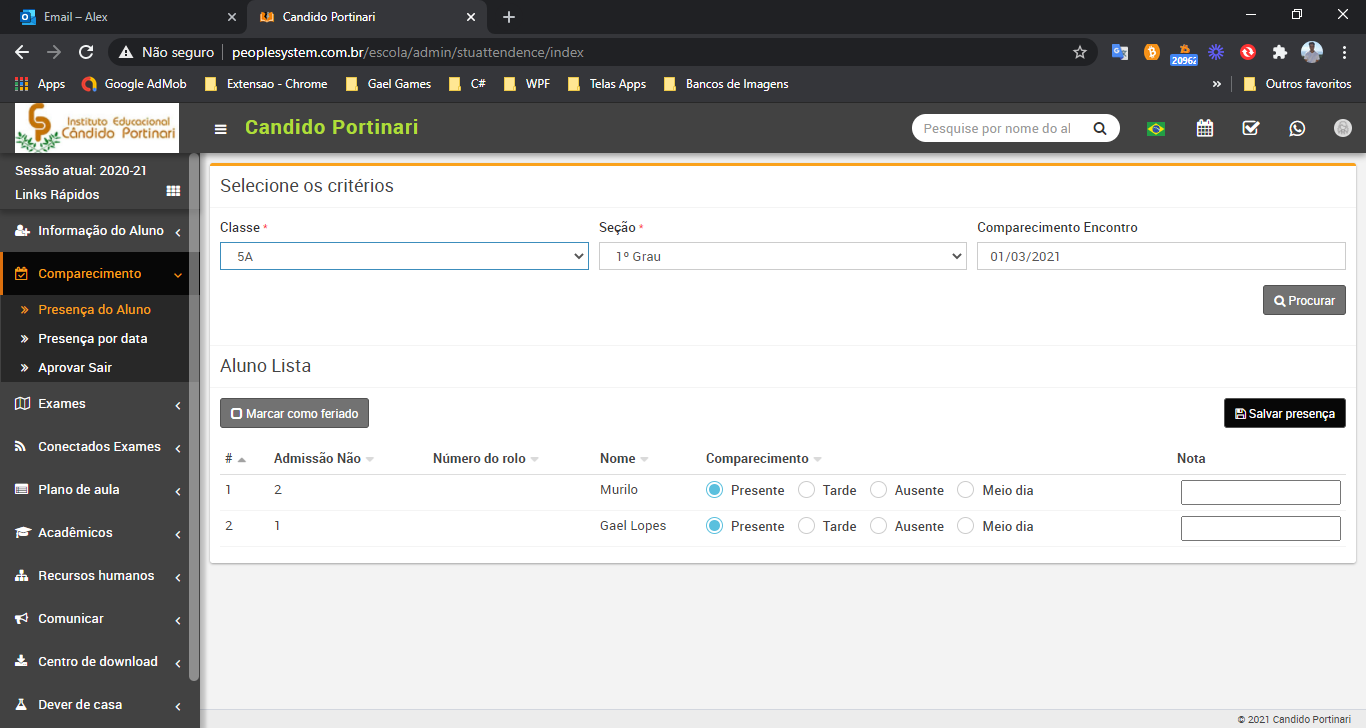This screenshot has height=728, width=1366.
Task: Open the calendar icon in the header
Action: (x=1204, y=128)
